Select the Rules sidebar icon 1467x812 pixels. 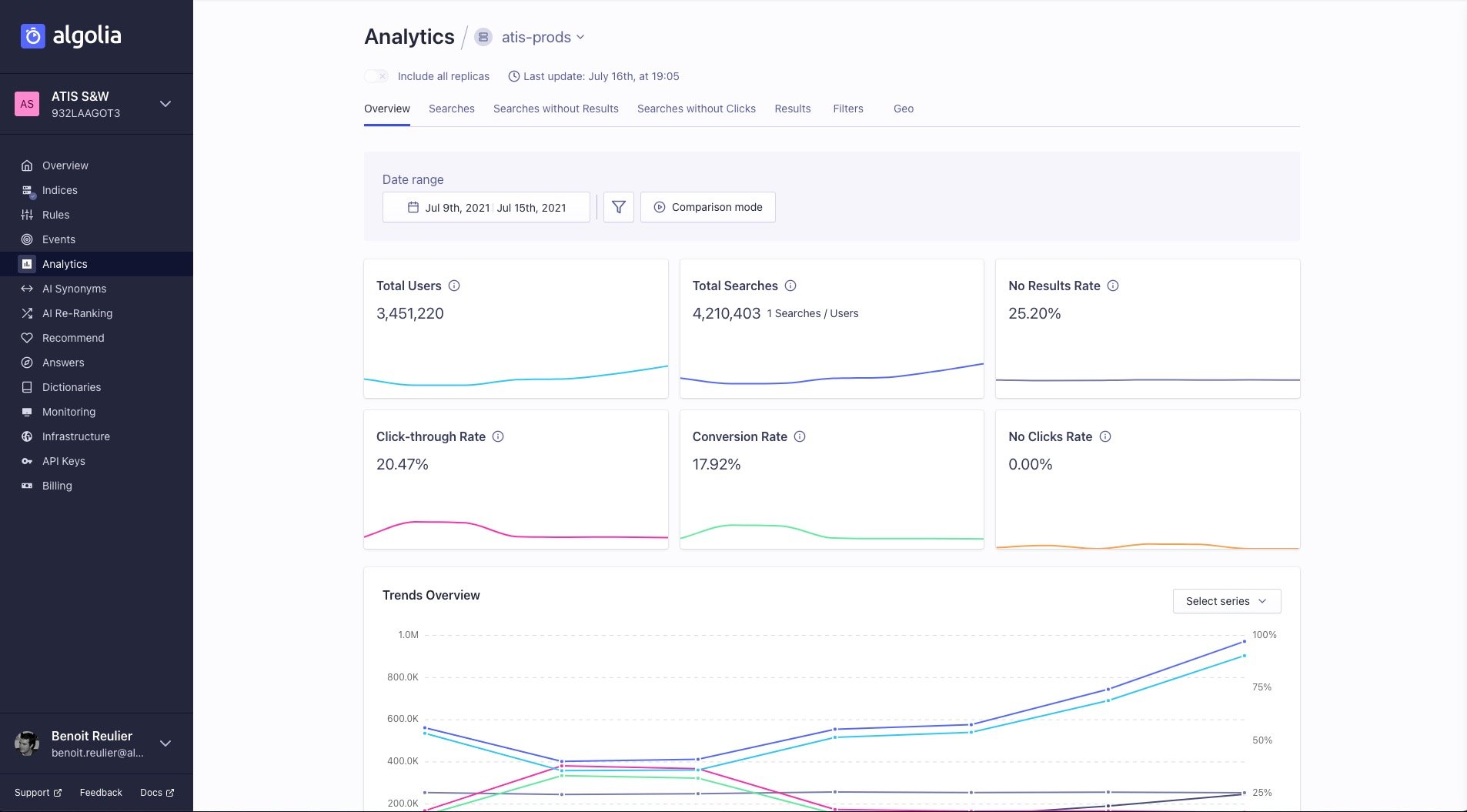pyautogui.click(x=26, y=215)
